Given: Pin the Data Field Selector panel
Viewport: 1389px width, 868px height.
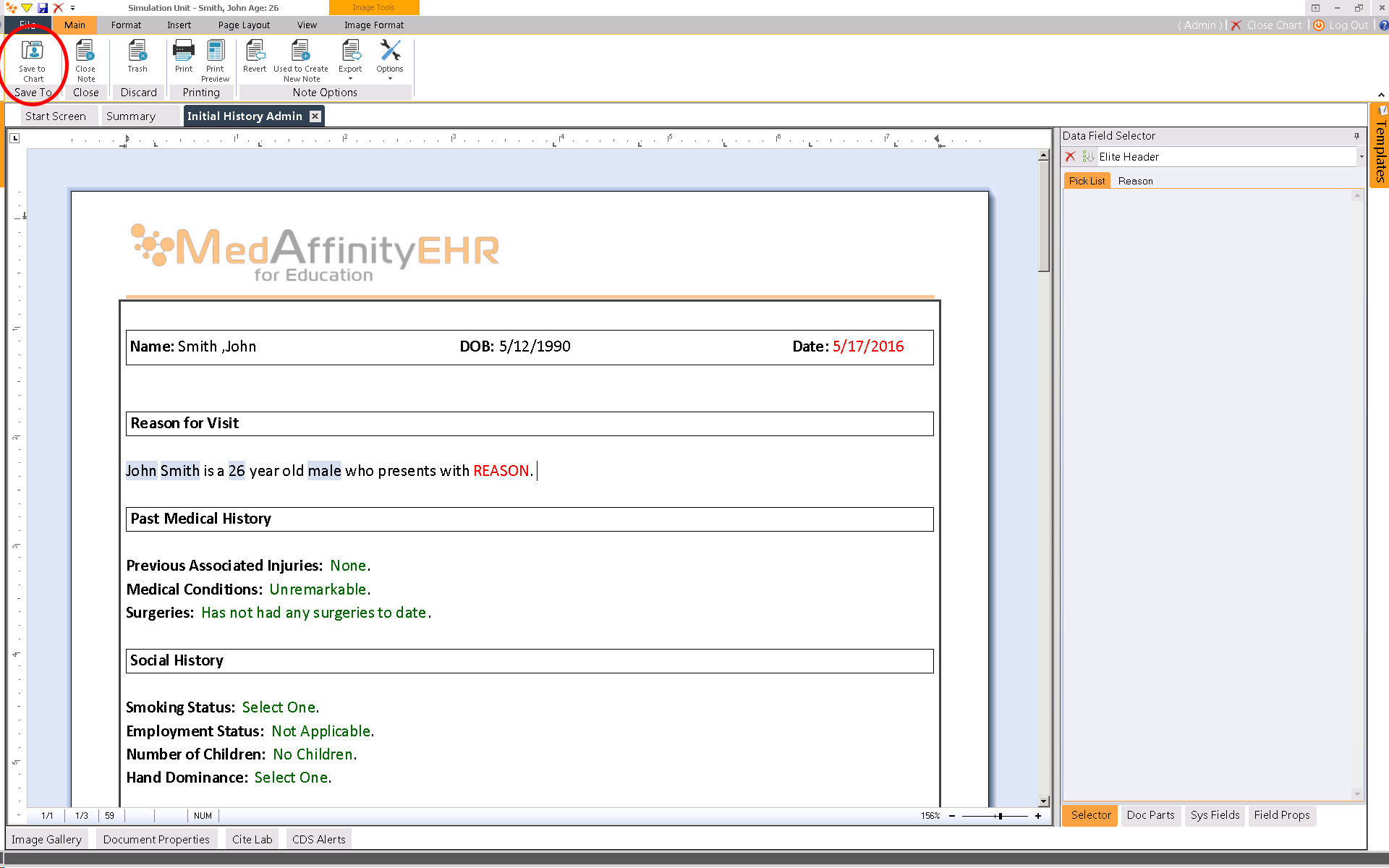Looking at the screenshot, I should tap(1356, 136).
